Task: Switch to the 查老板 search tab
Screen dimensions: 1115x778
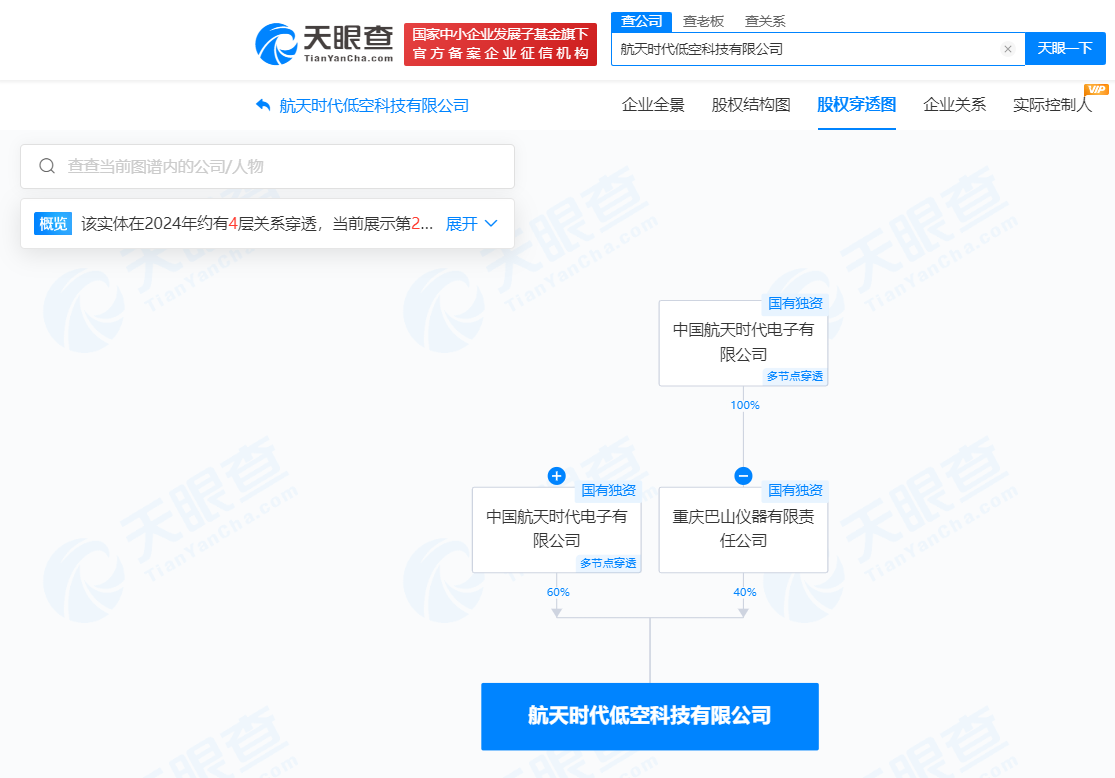Action: 703,21
